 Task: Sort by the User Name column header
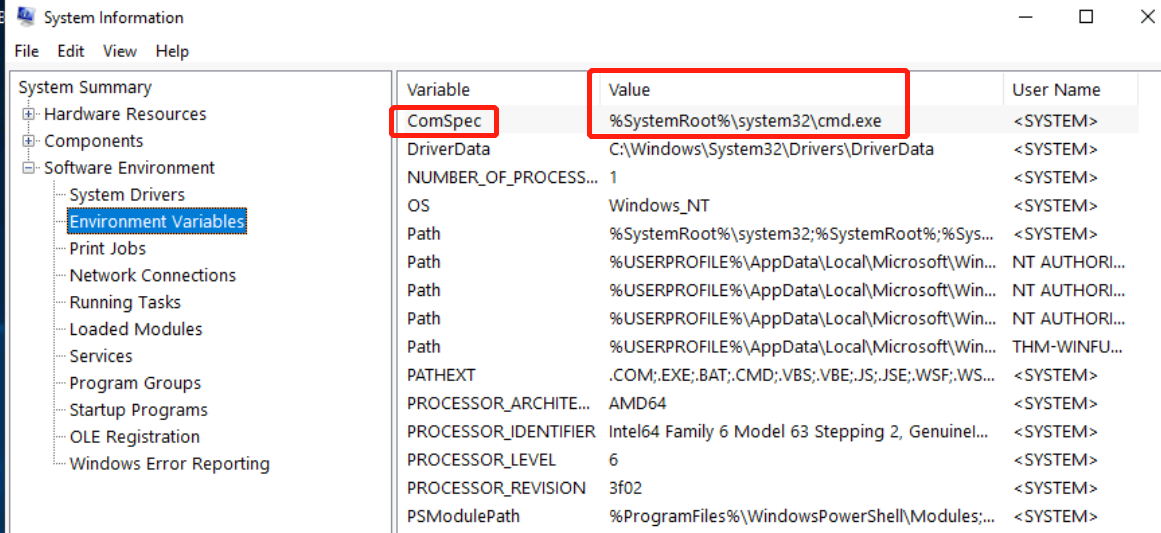pyautogui.click(x=1056, y=90)
